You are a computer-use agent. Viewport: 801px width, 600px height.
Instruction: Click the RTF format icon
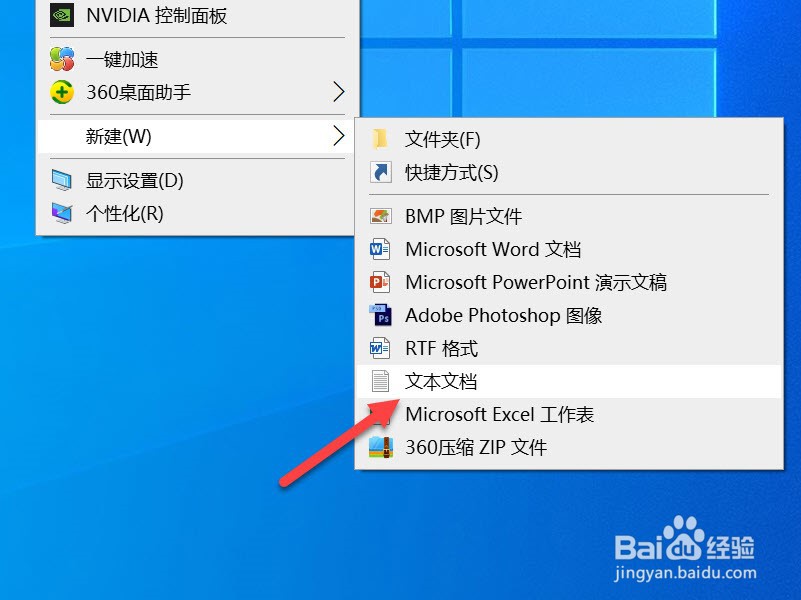(x=380, y=349)
